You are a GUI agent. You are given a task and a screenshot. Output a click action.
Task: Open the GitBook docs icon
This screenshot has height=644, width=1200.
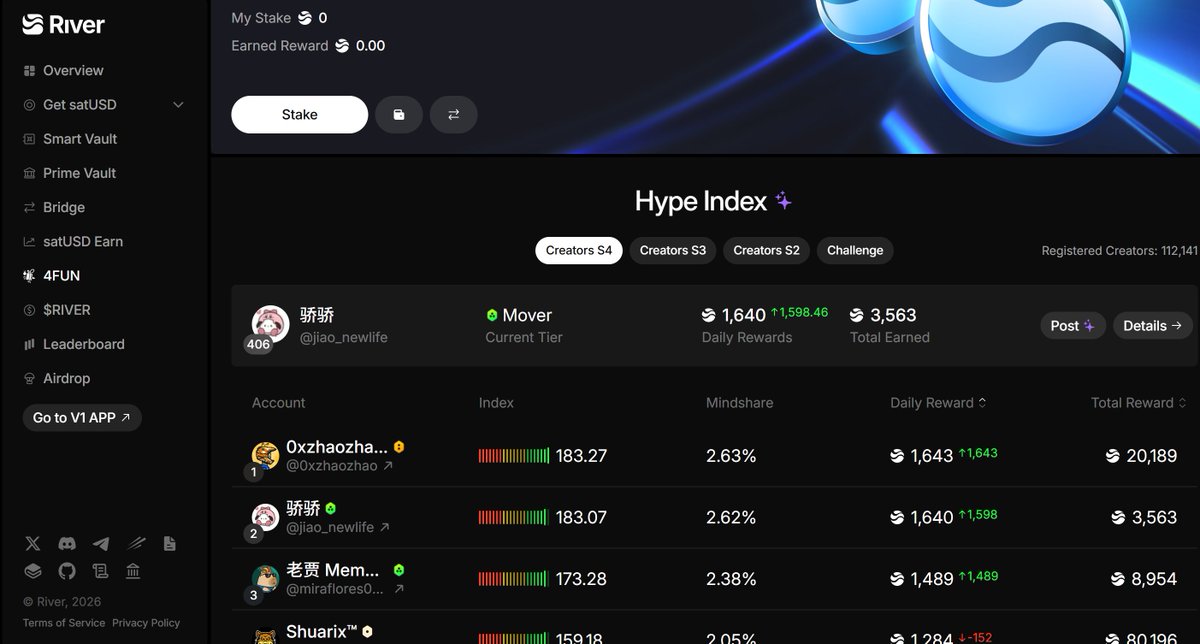33,571
